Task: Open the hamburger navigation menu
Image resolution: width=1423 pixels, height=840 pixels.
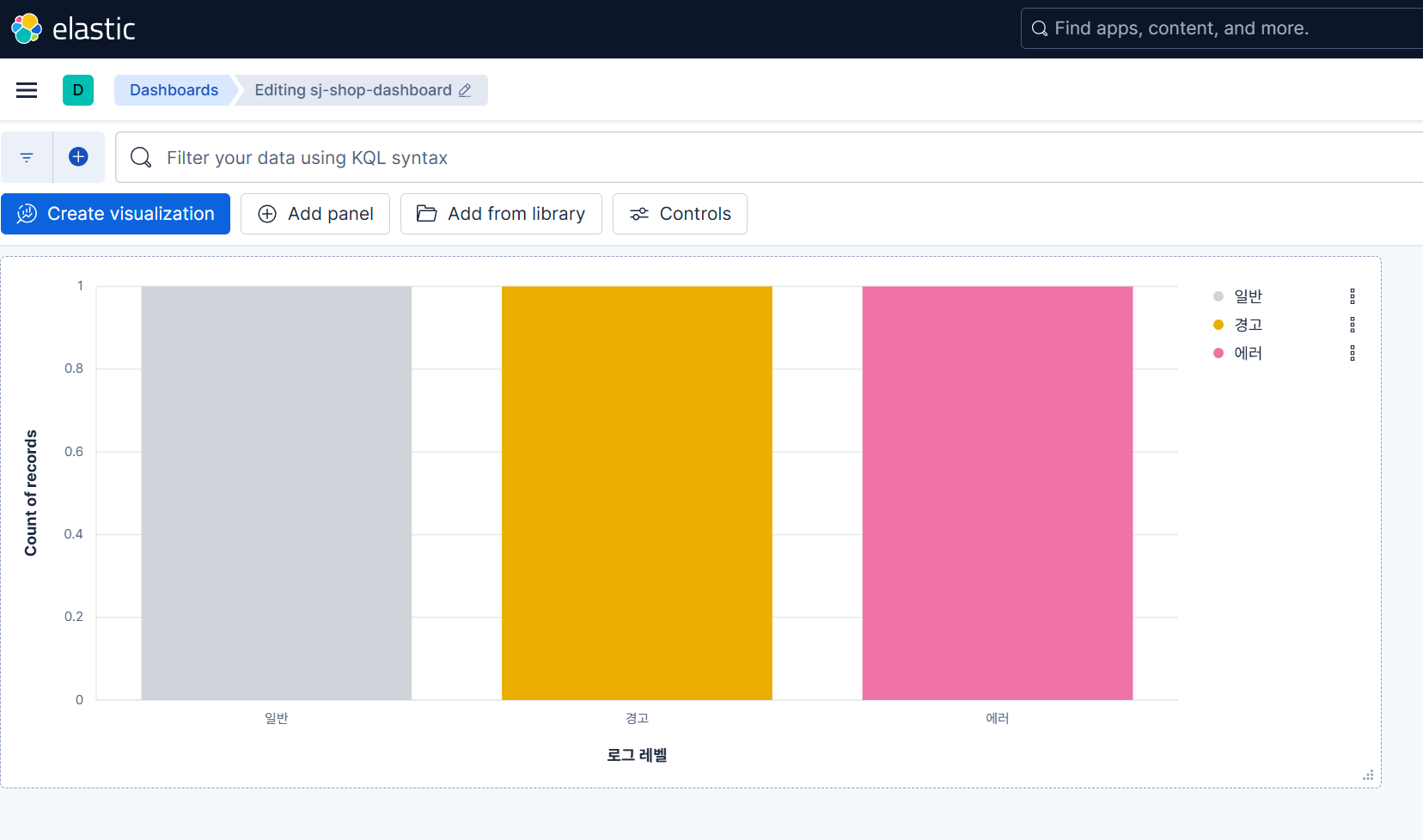Action: tap(27, 90)
